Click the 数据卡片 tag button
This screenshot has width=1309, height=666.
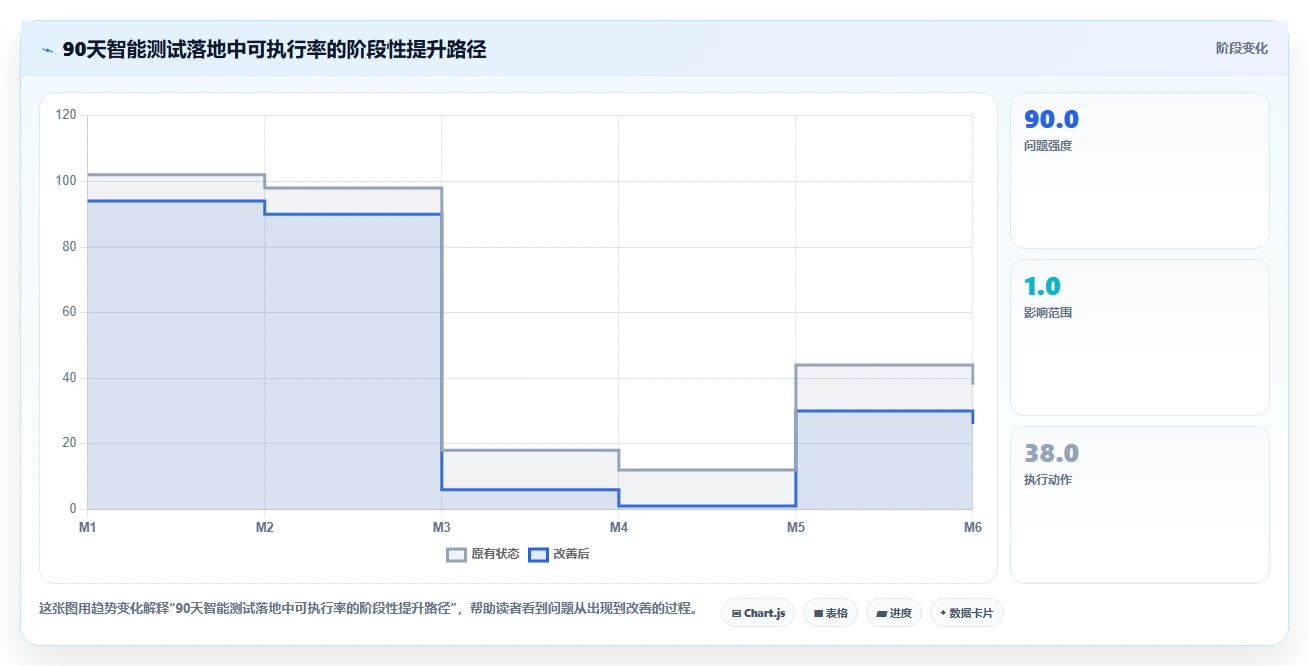coord(966,613)
